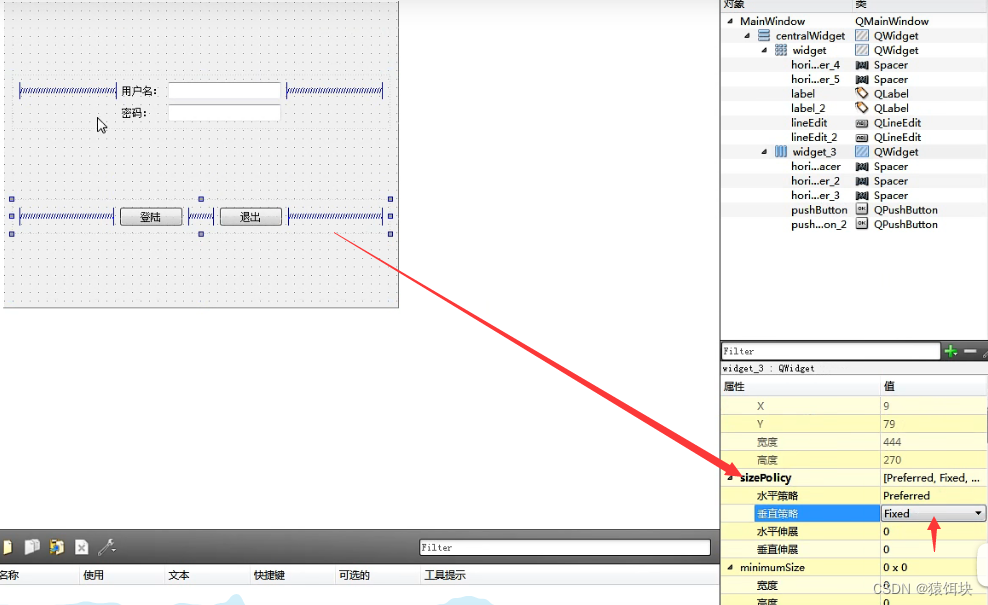Click the 用户名 text input field

tap(224, 91)
